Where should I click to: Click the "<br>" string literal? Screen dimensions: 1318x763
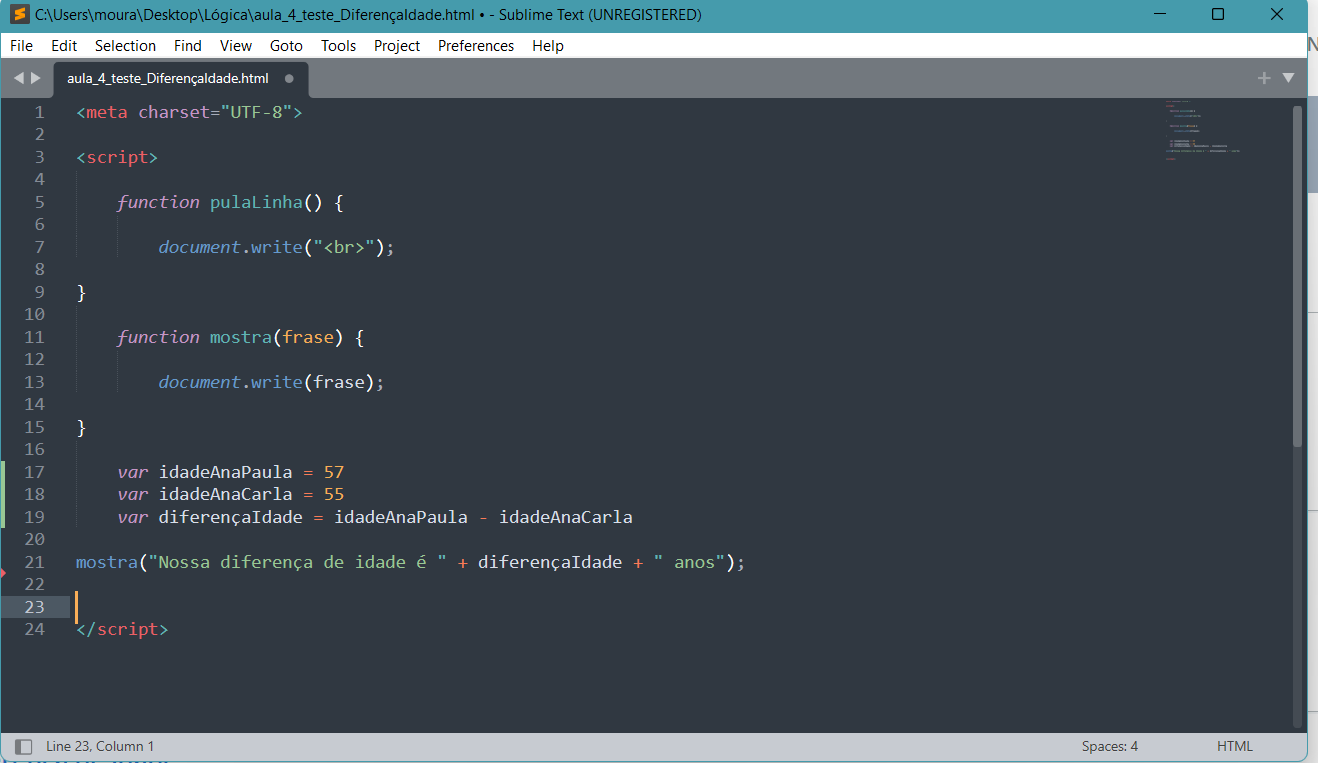click(x=344, y=247)
